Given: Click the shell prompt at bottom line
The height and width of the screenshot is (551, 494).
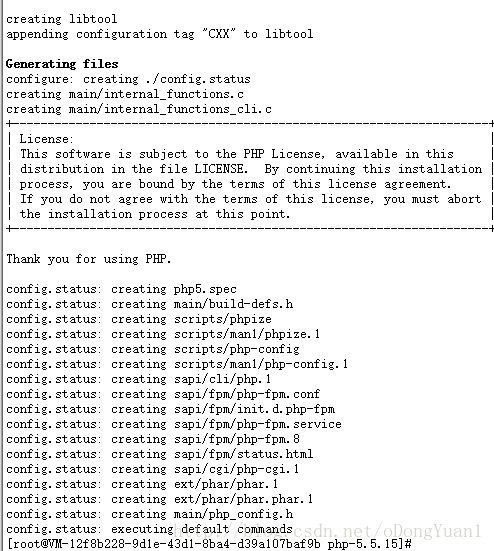Looking at the screenshot, I should [x=209, y=544].
